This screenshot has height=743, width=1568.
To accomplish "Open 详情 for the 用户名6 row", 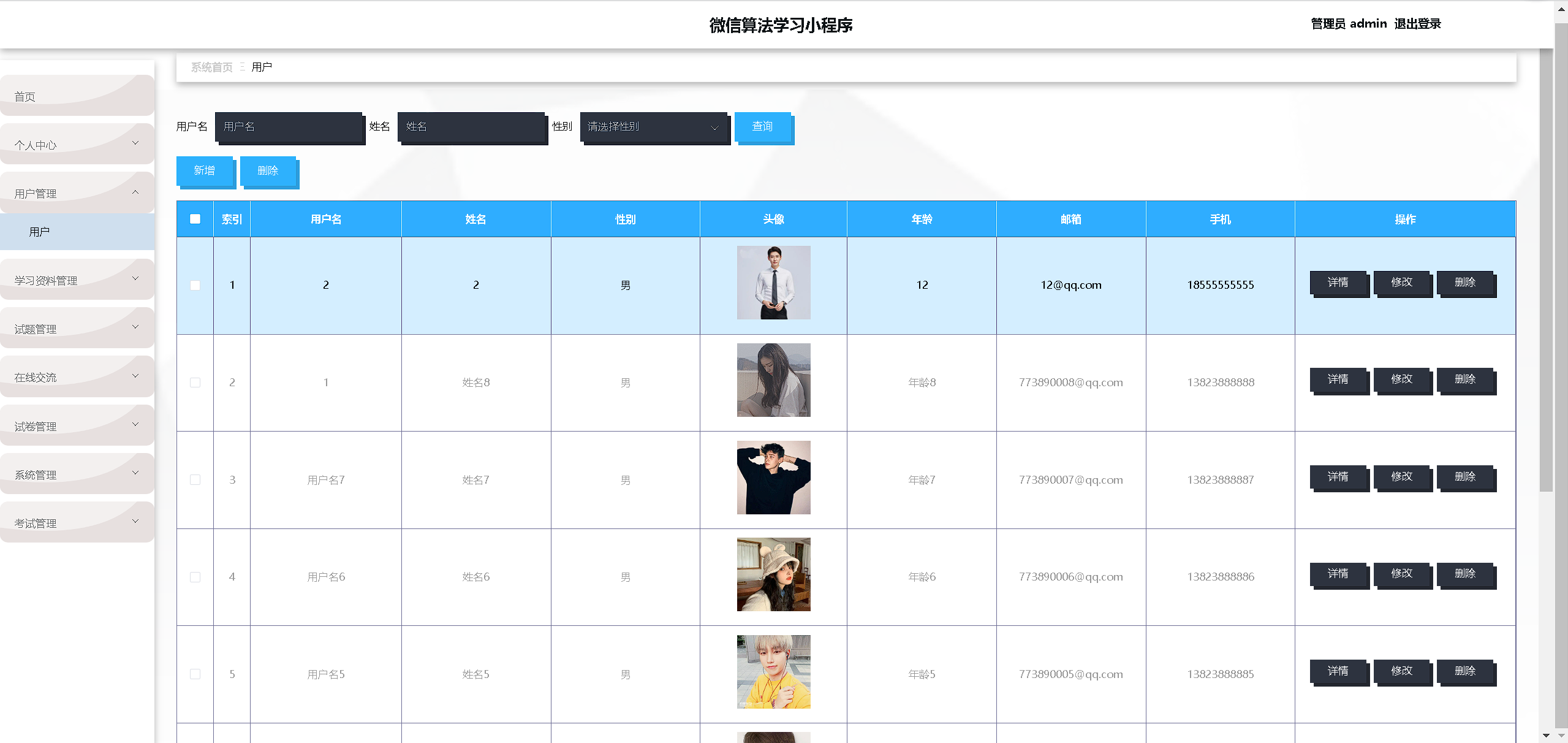I will 1338,574.
